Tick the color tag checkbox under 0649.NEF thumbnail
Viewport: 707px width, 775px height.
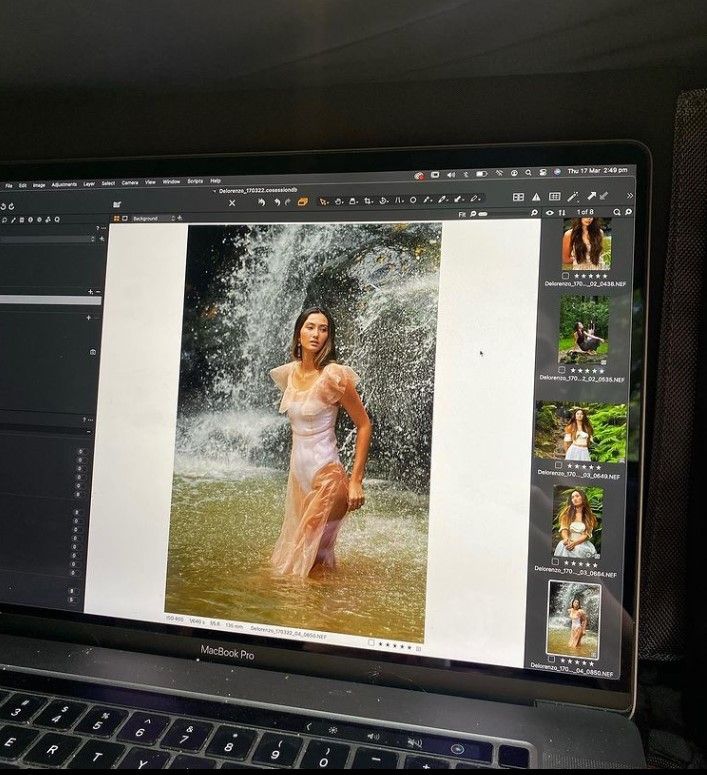[558, 465]
